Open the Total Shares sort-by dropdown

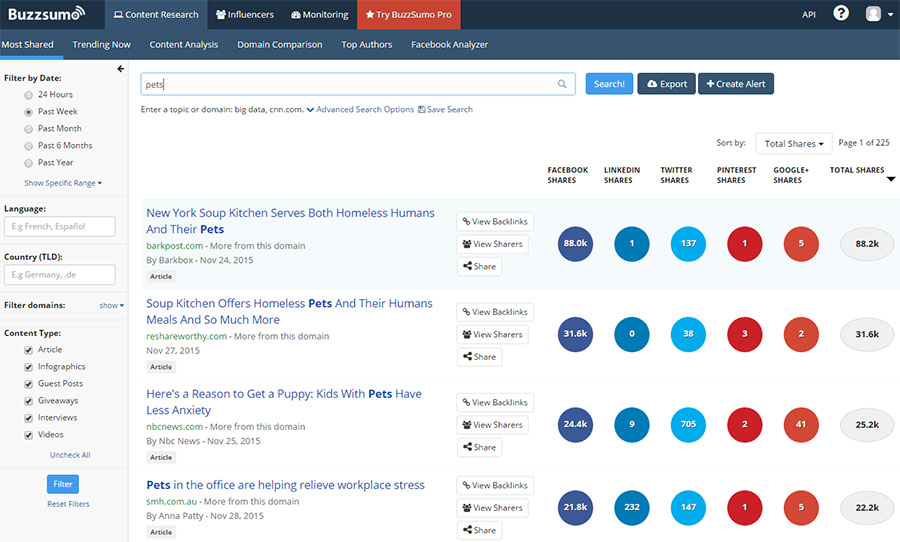coord(794,144)
